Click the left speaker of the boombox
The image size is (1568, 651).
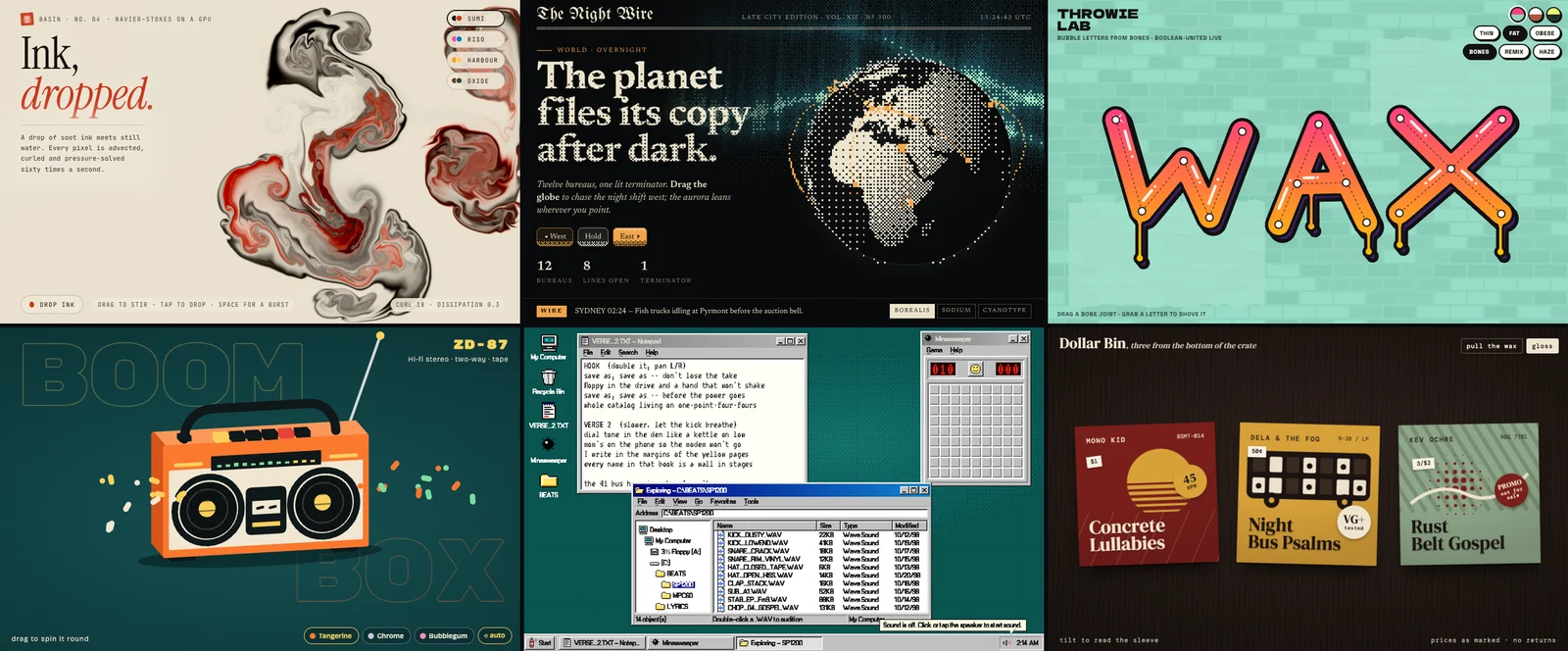[208, 509]
